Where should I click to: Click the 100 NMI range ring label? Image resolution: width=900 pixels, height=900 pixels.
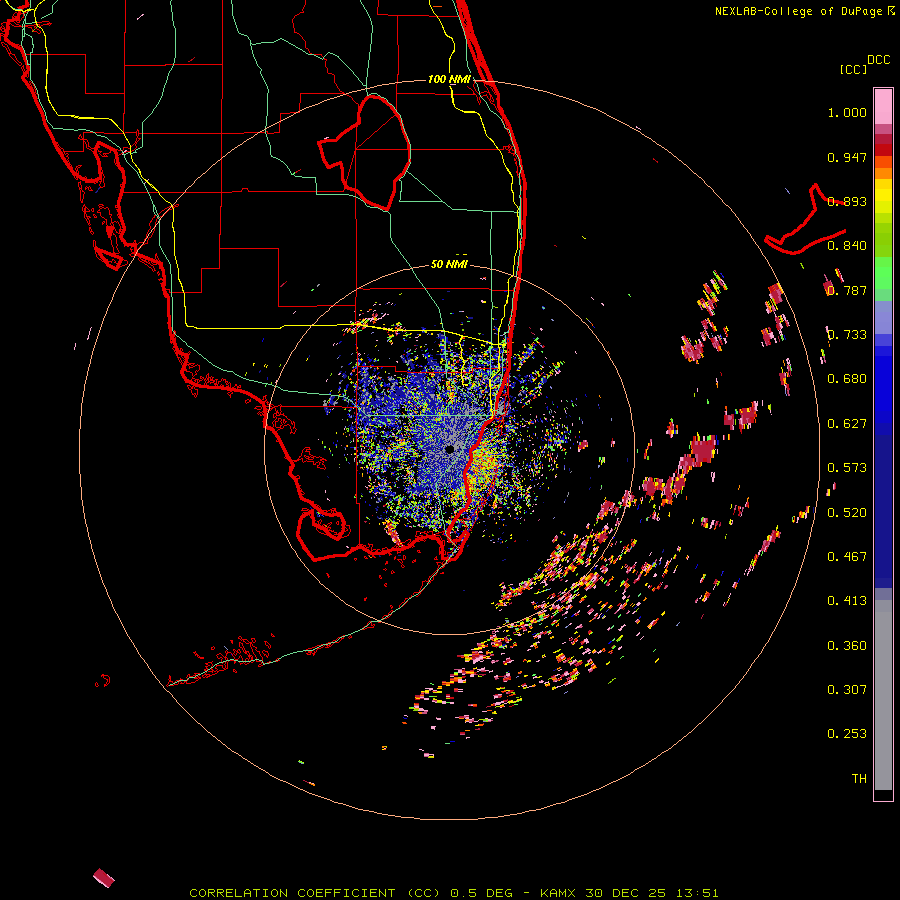[x=449, y=79]
